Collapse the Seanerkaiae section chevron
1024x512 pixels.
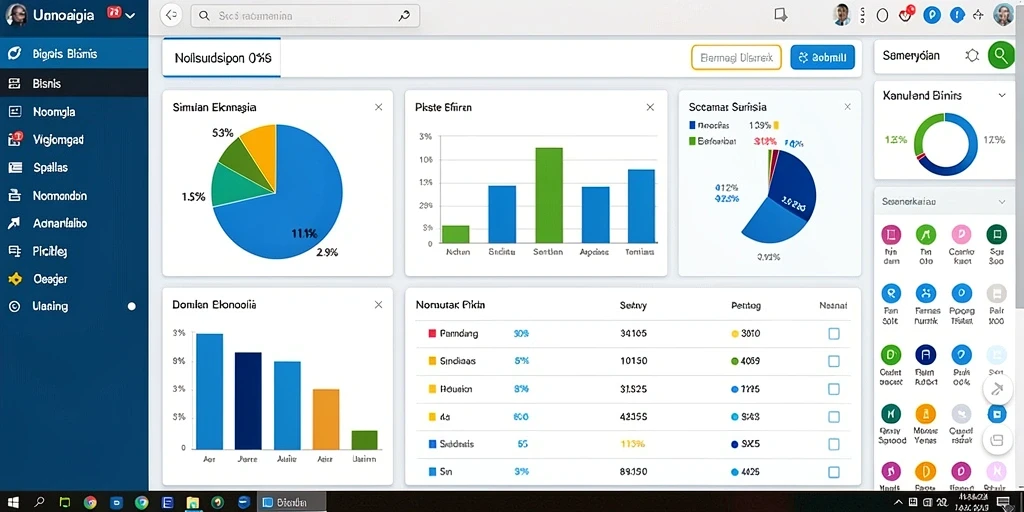pos(1002,202)
